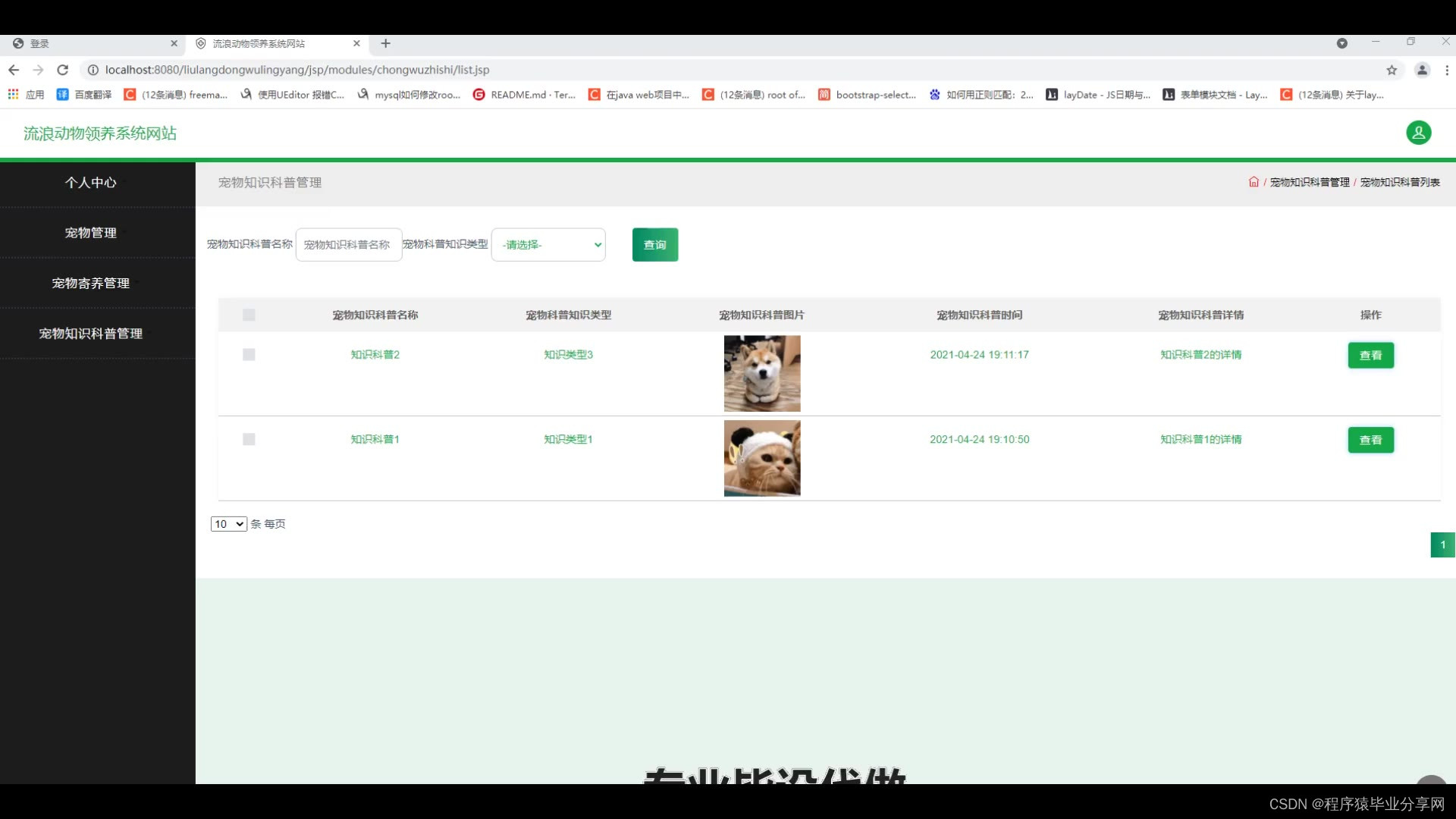1456x819 pixels.
Task: Click the green 查询 button
Action: click(654, 245)
